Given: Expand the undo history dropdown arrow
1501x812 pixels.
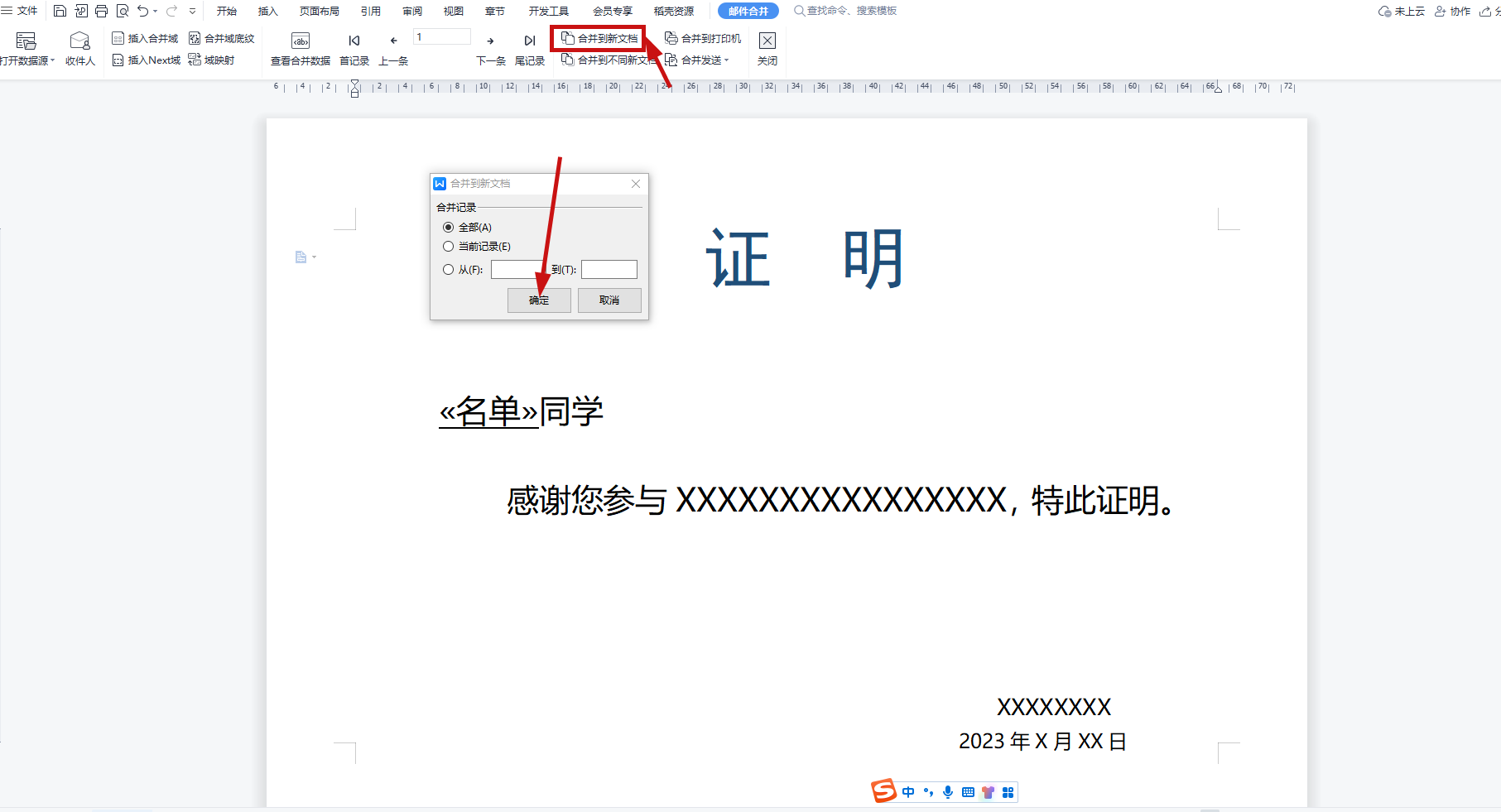Looking at the screenshot, I should pos(154,11).
